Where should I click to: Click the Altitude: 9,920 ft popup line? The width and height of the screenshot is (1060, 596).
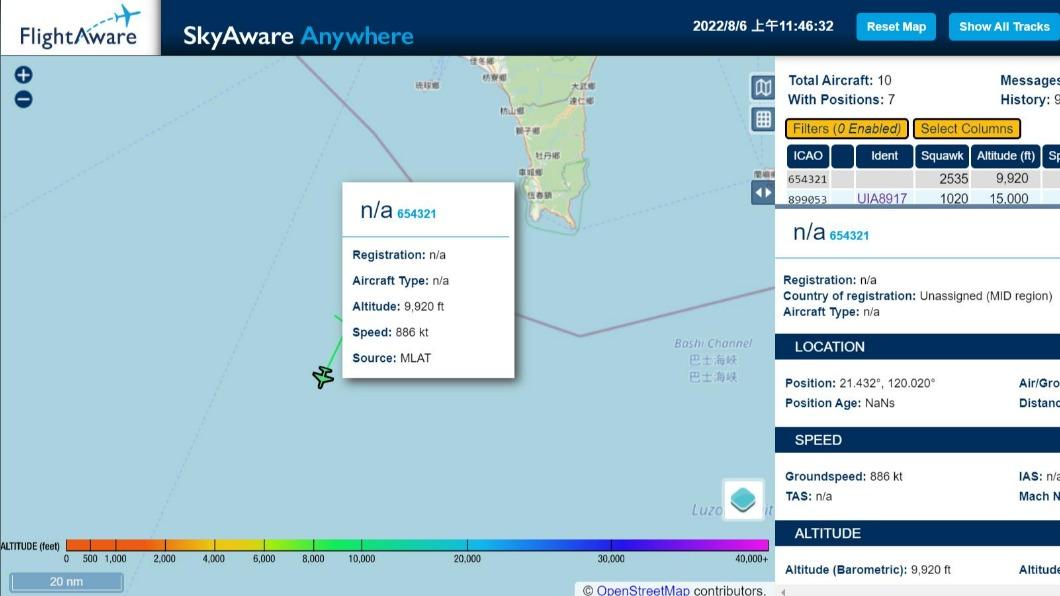click(398, 307)
